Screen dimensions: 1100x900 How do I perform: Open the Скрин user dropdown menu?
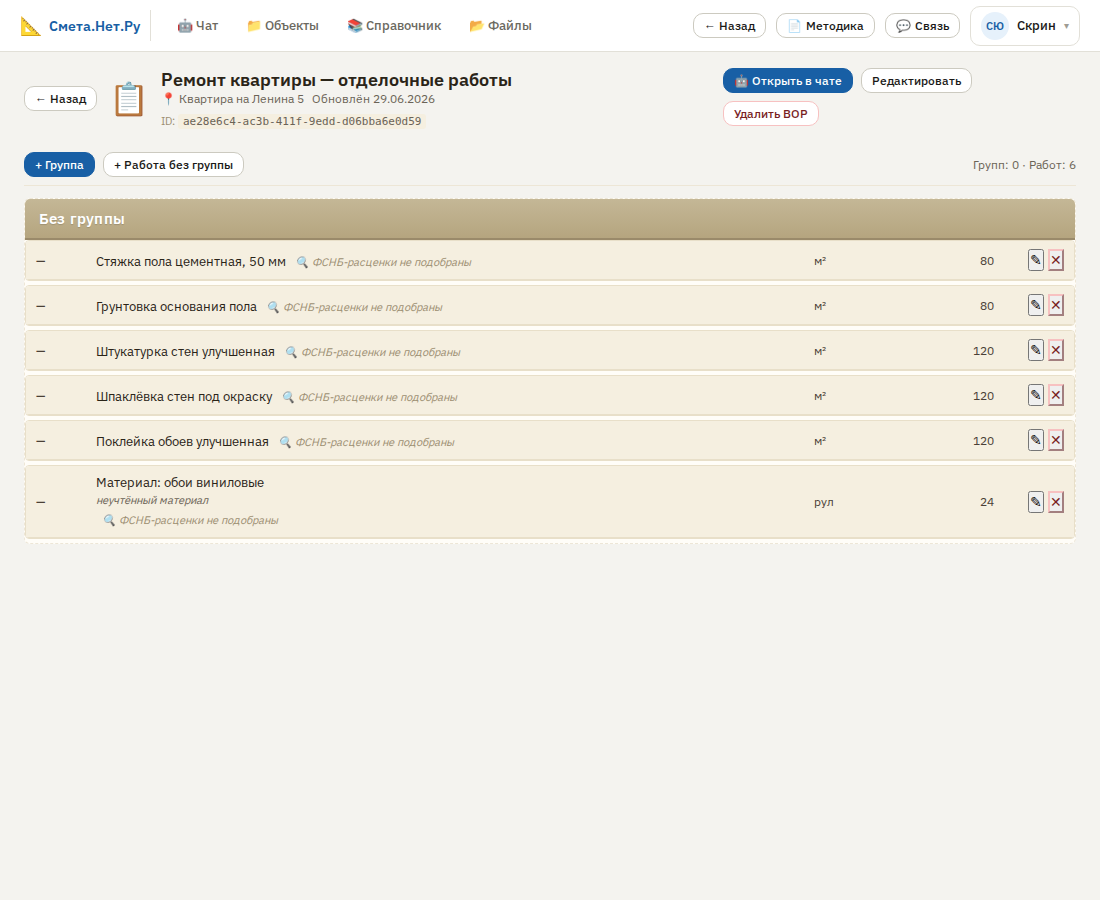[1024, 26]
